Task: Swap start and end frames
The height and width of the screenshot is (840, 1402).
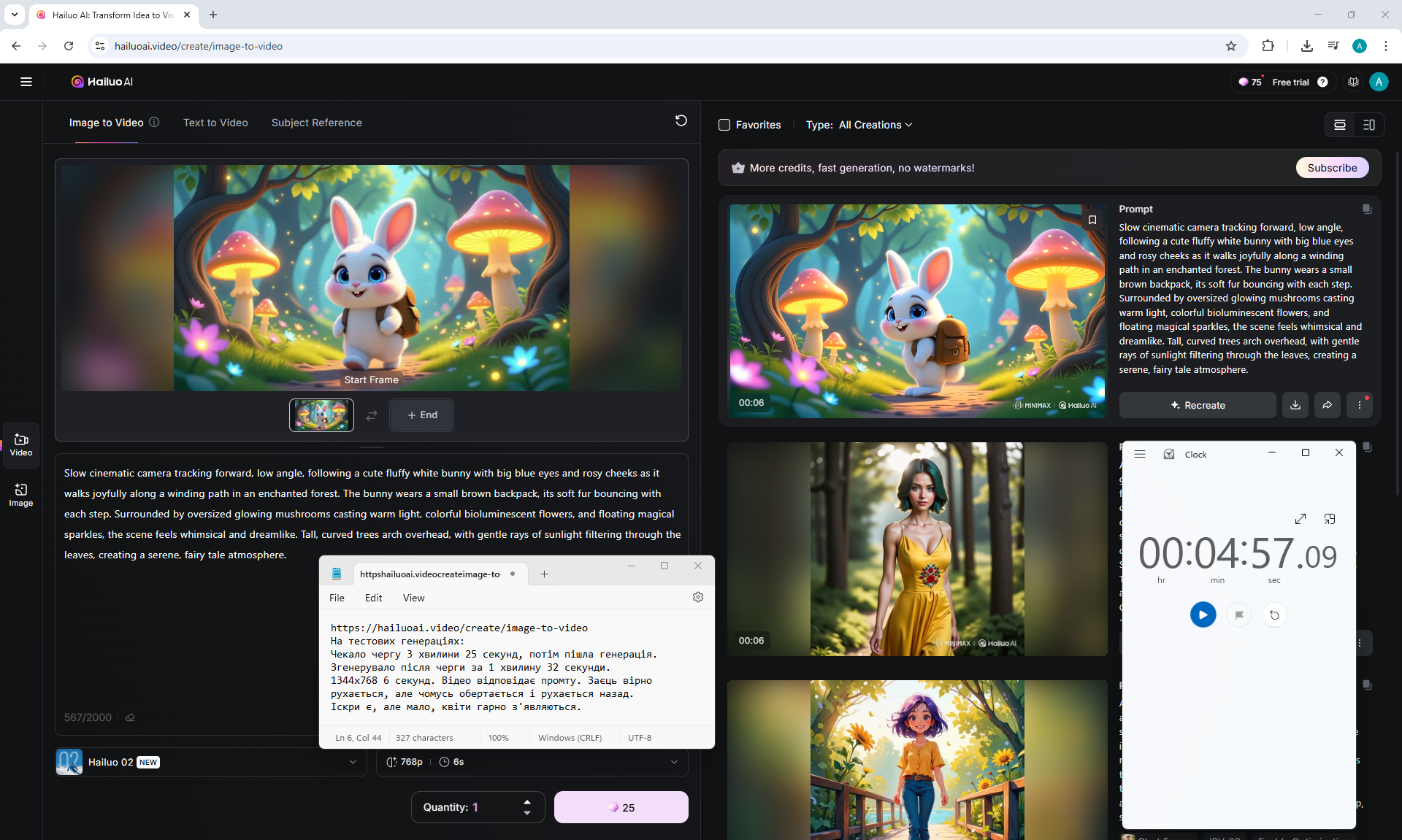Action: [x=372, y=415]
